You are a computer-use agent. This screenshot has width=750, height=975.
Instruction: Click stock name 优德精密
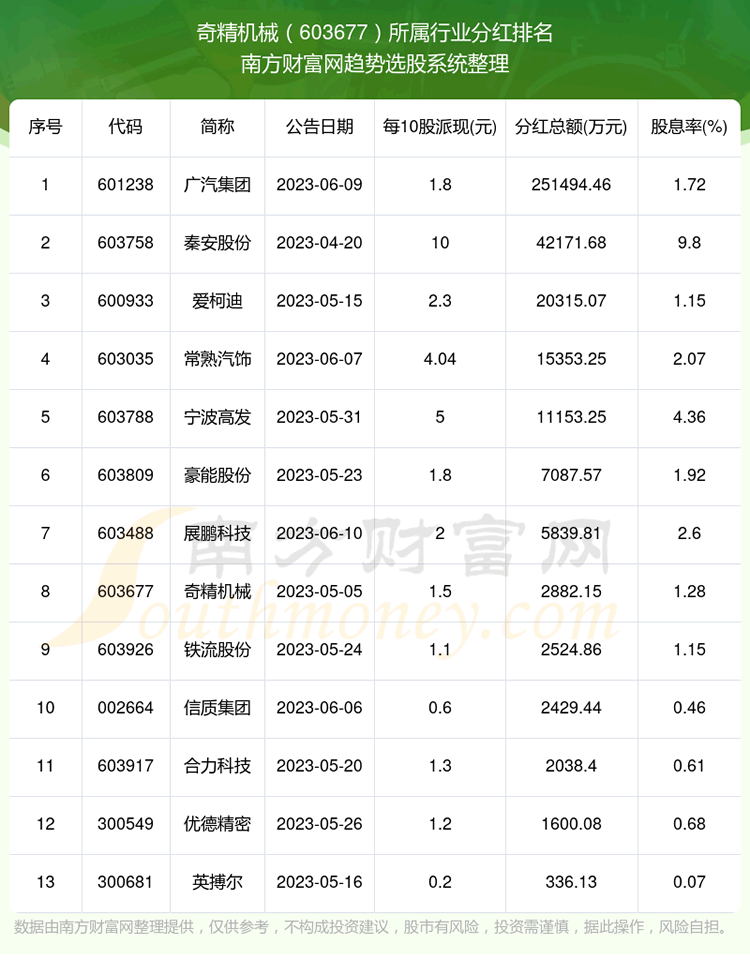coord(217,824)
